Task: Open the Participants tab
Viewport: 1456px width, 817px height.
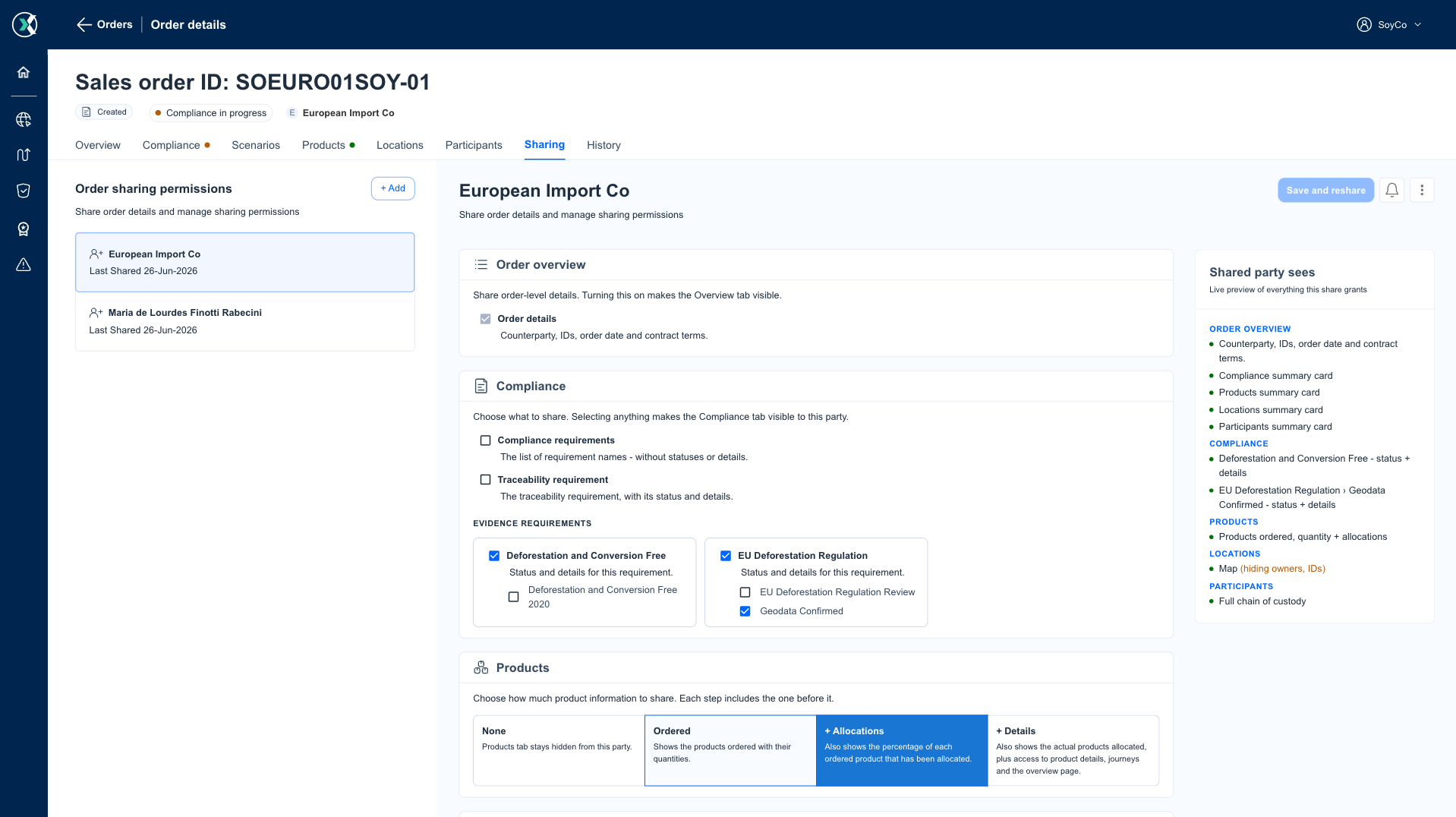Action: tap(474, 145)
